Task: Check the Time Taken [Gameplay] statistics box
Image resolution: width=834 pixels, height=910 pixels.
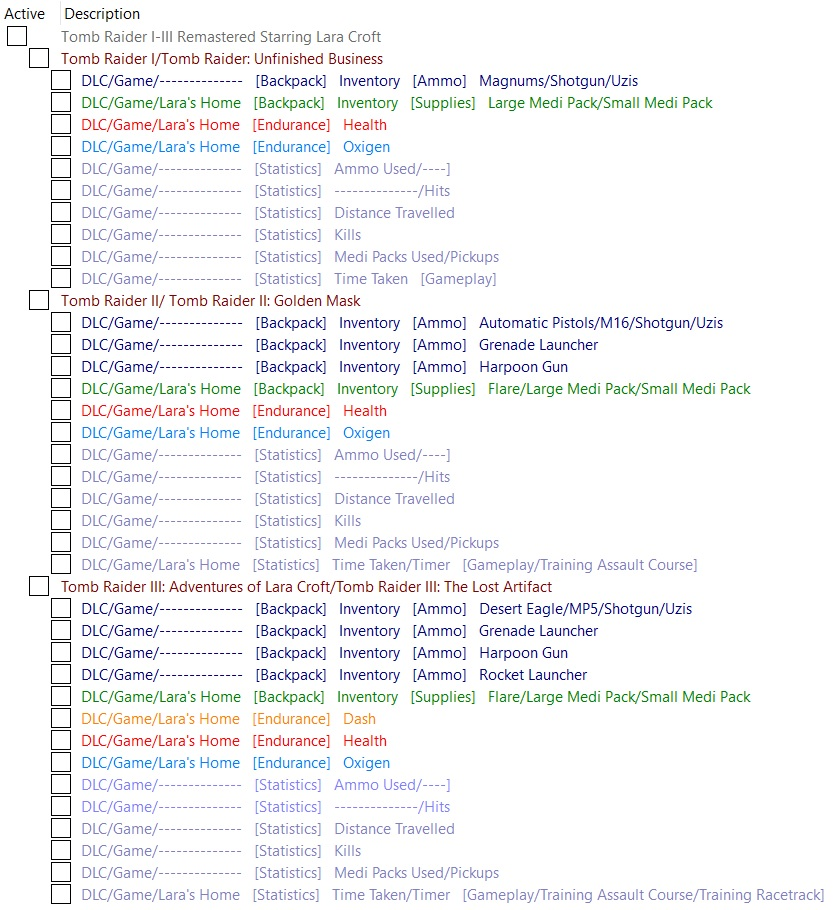Action: [61, 279]
